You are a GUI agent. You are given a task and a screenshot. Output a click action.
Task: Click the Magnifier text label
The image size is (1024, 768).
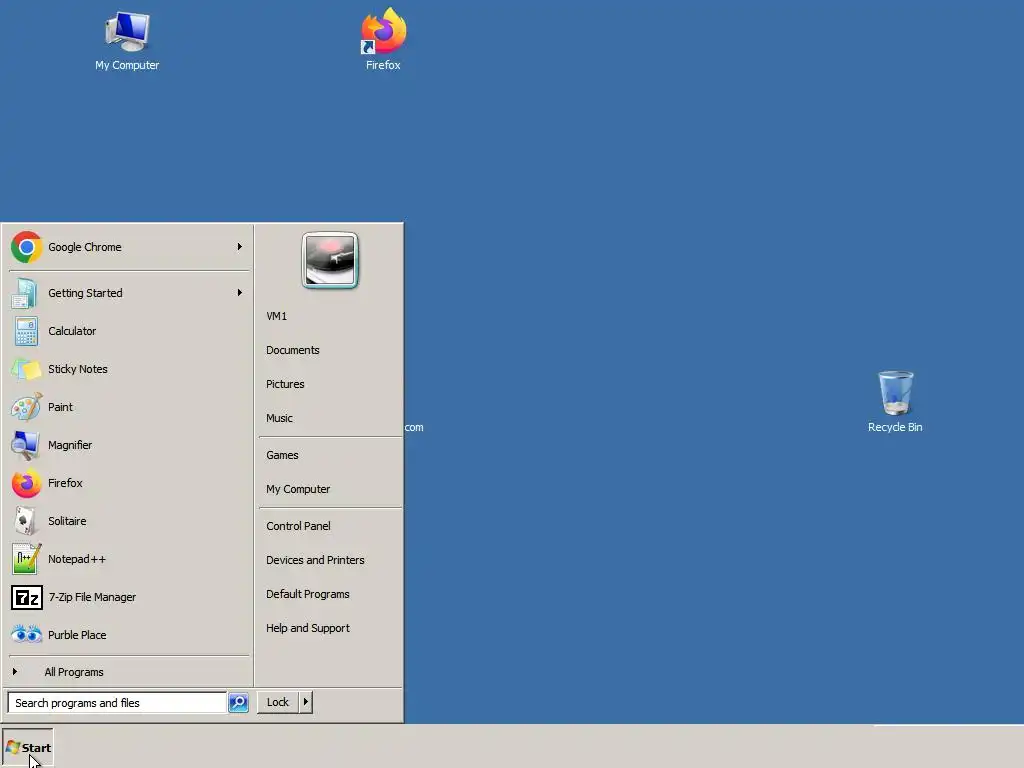coord(70,445)
